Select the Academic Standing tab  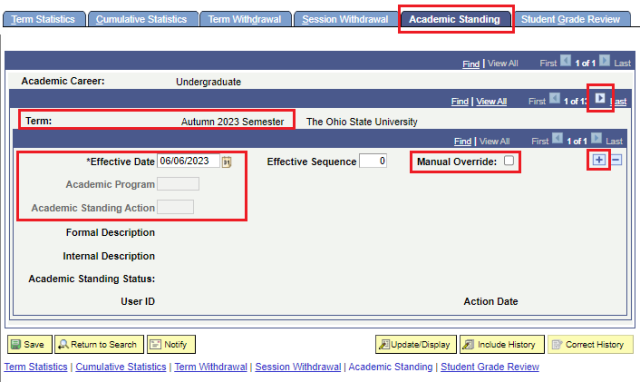pyautogui.click(x=455, y=19)
